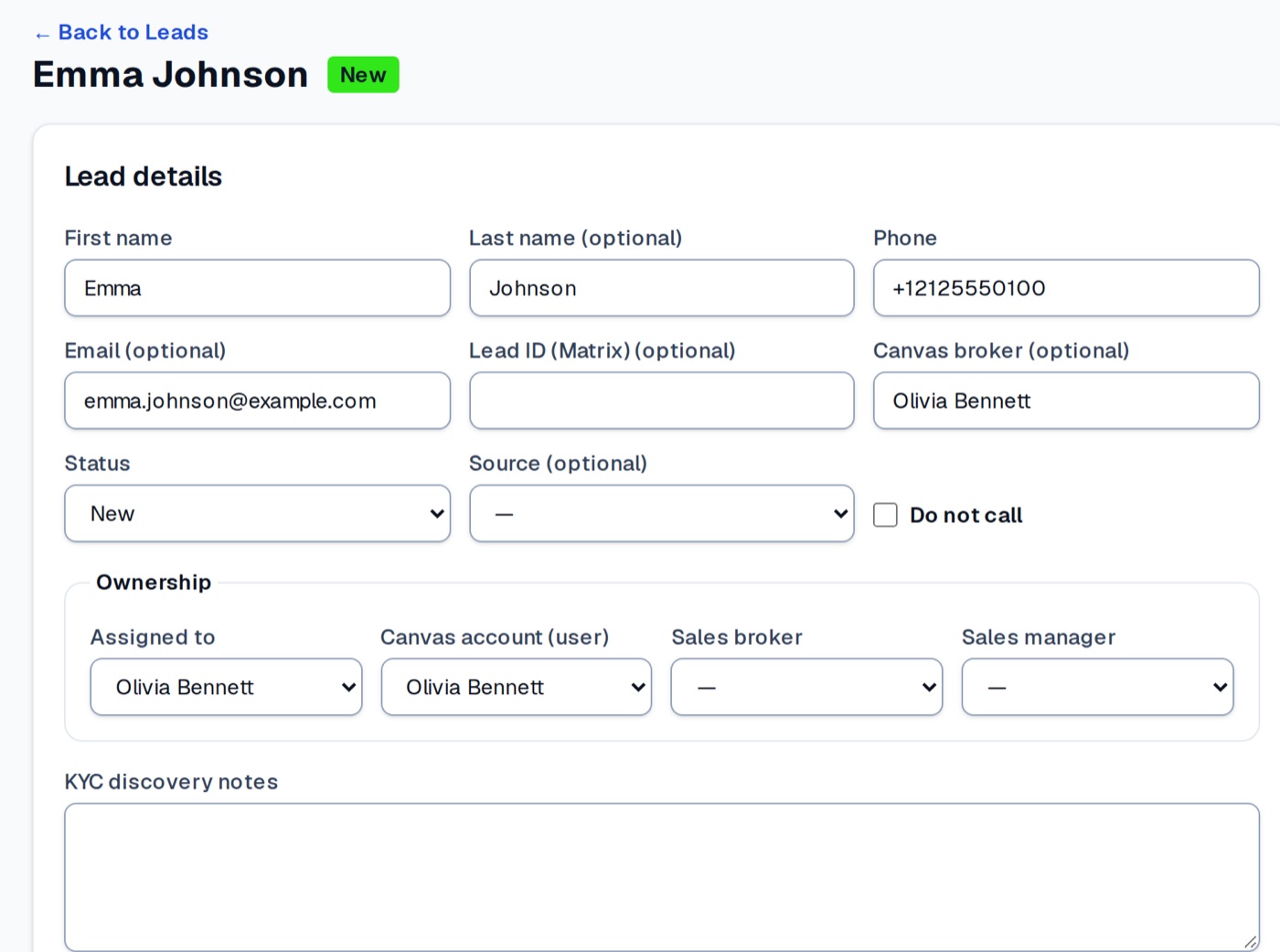Focus the Last name field containing Johnson
Image resolution: width=1280 pixels, height=952 pixels.
click(x=661, y=288)
